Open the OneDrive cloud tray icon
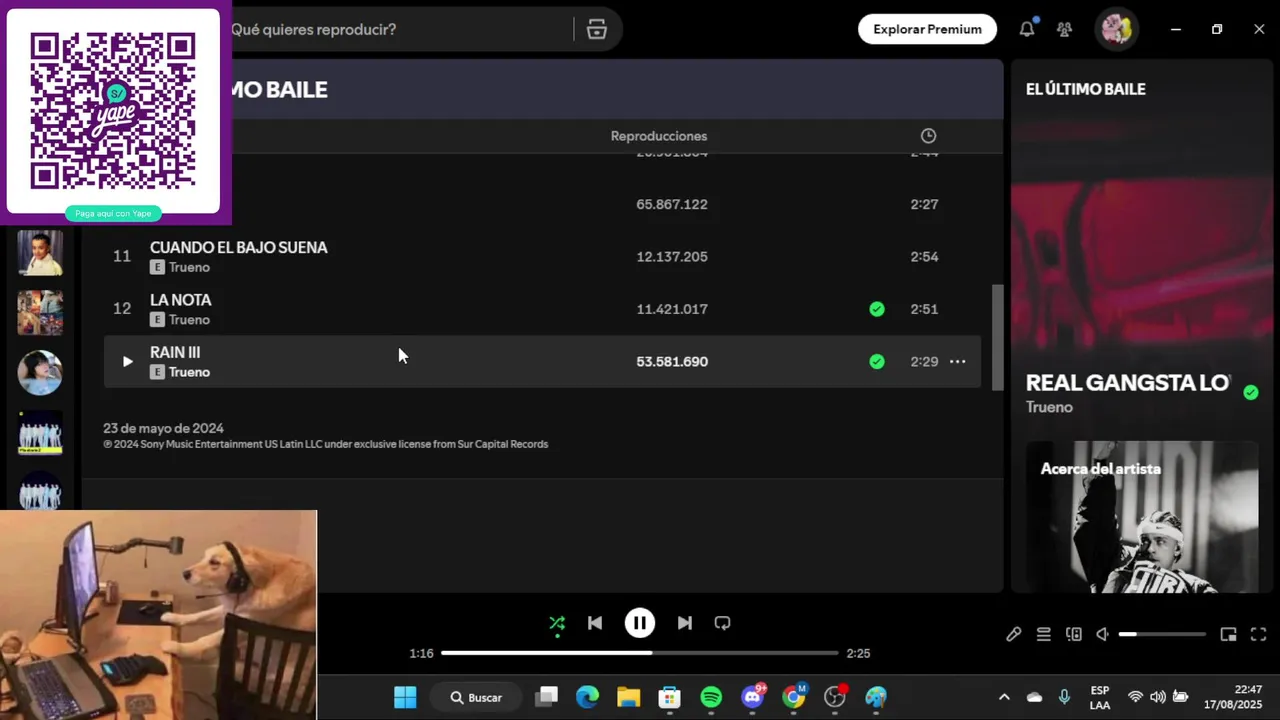 tap(1034, 697)
